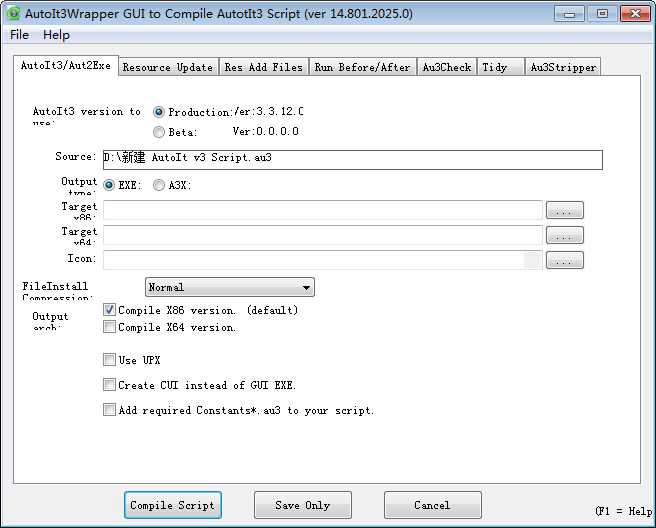Viewport: 656px width, 528px height.
Task: Check Add required Constants*.au3 option
Action: 109,410
